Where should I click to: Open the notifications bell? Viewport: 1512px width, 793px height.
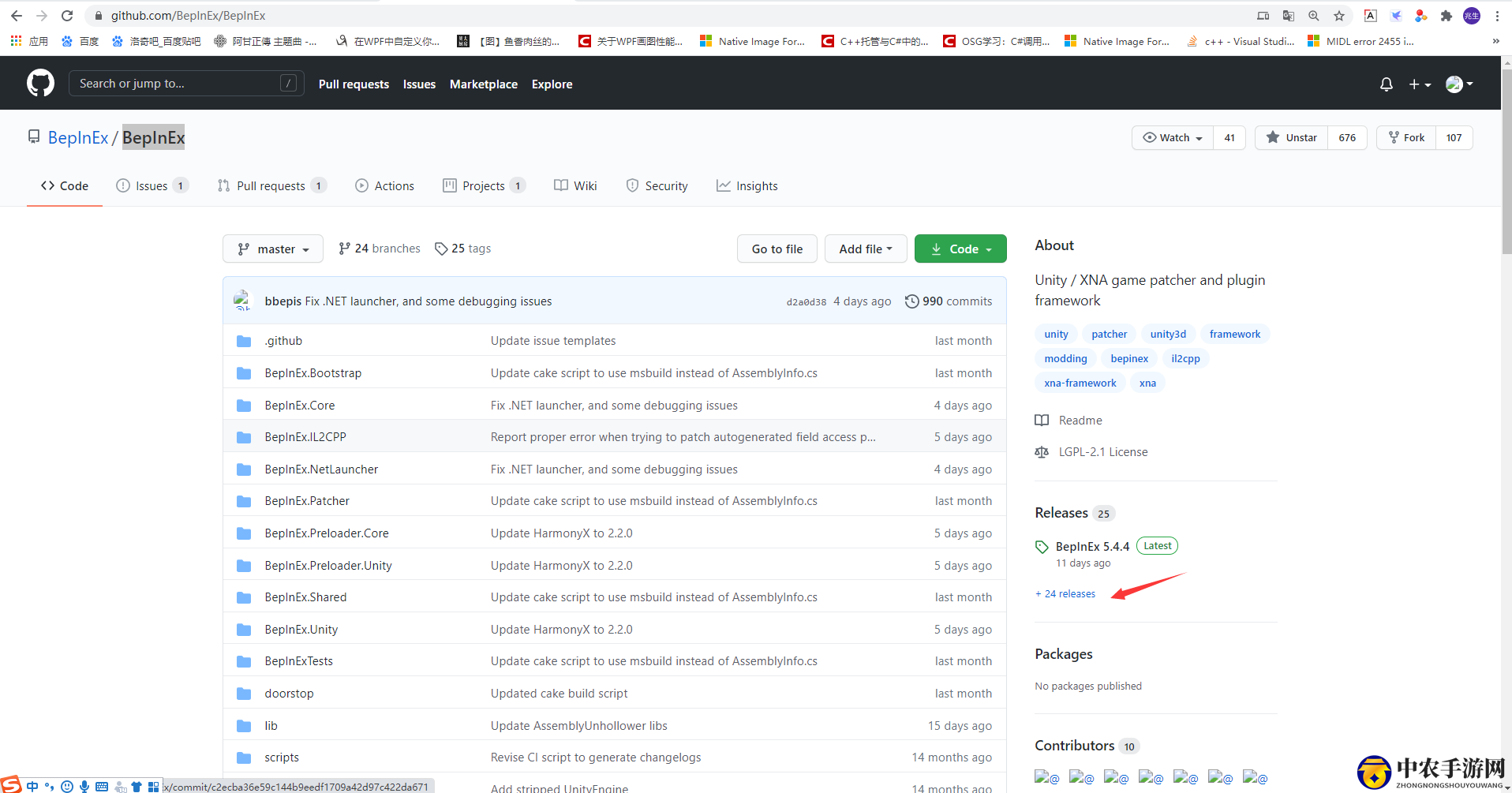click(1386, 84)
